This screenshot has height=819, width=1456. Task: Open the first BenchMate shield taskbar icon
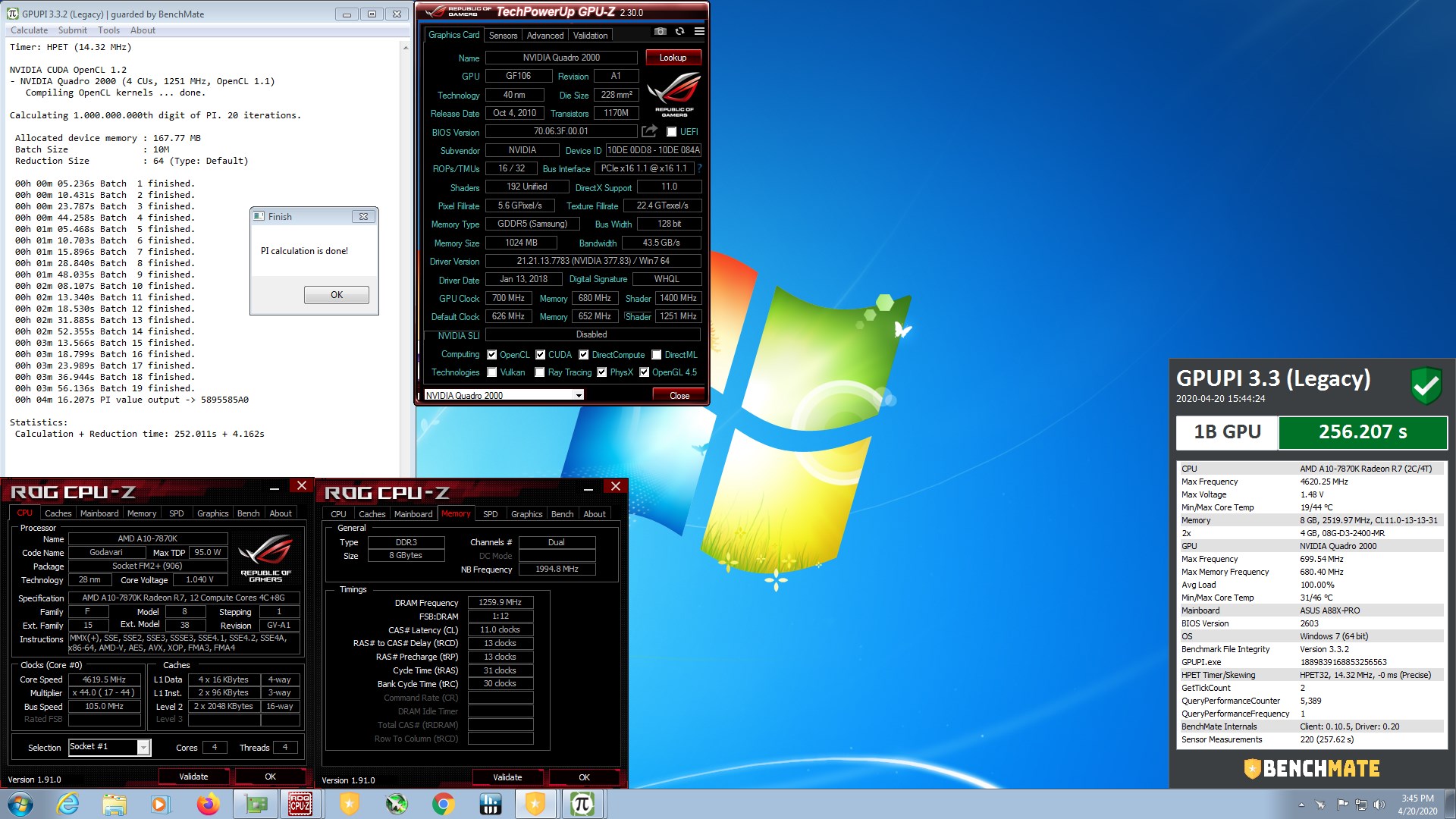[x=349, y=804]
